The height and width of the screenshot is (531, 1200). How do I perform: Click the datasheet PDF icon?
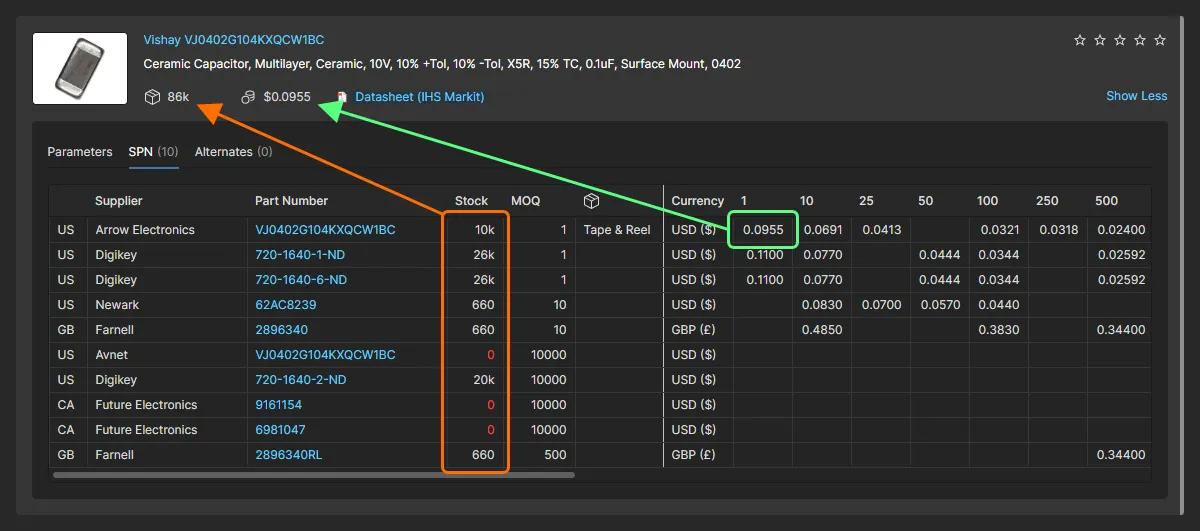coord(343,97)
